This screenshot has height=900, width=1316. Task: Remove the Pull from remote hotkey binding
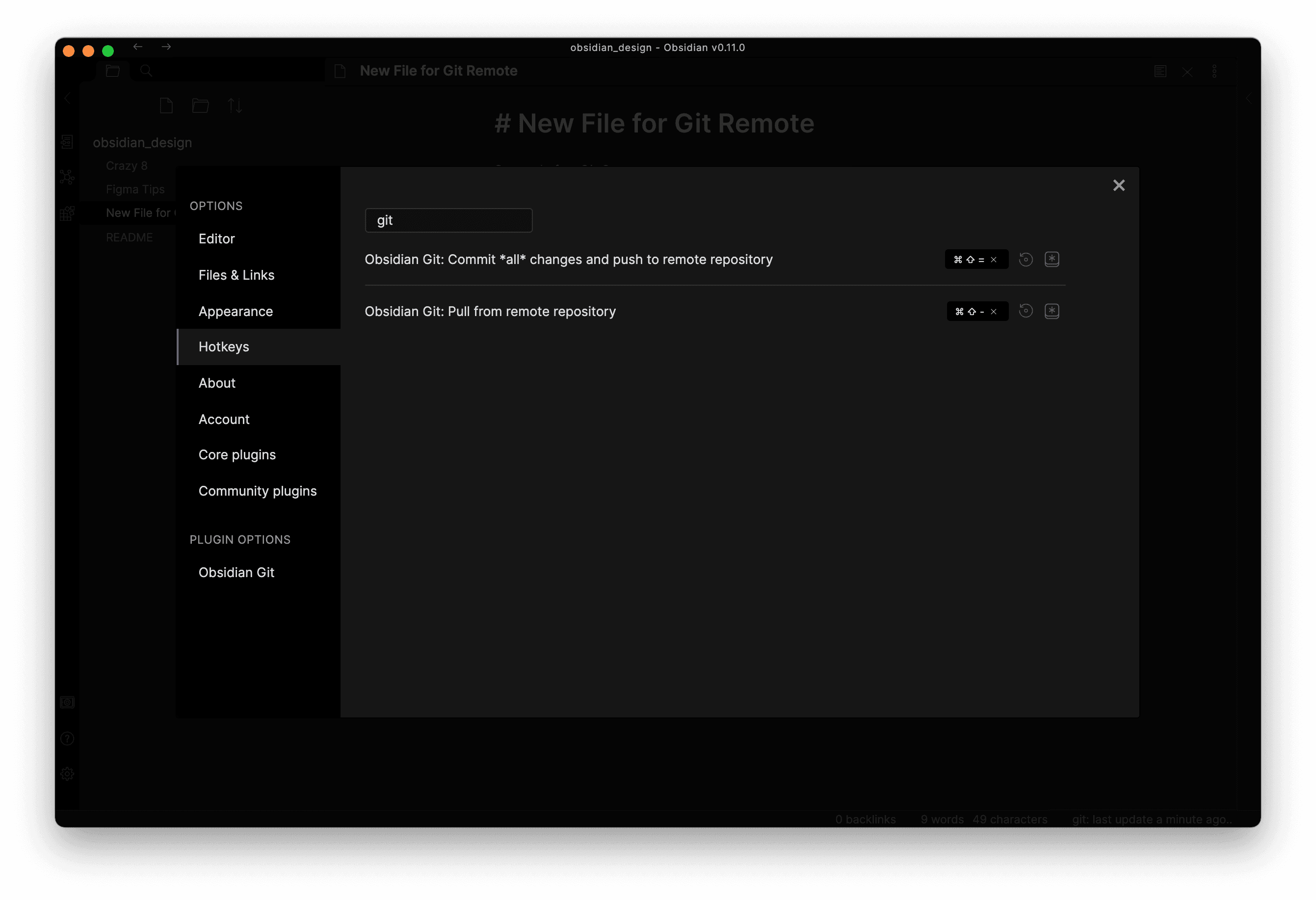click(x=993, y=312)
